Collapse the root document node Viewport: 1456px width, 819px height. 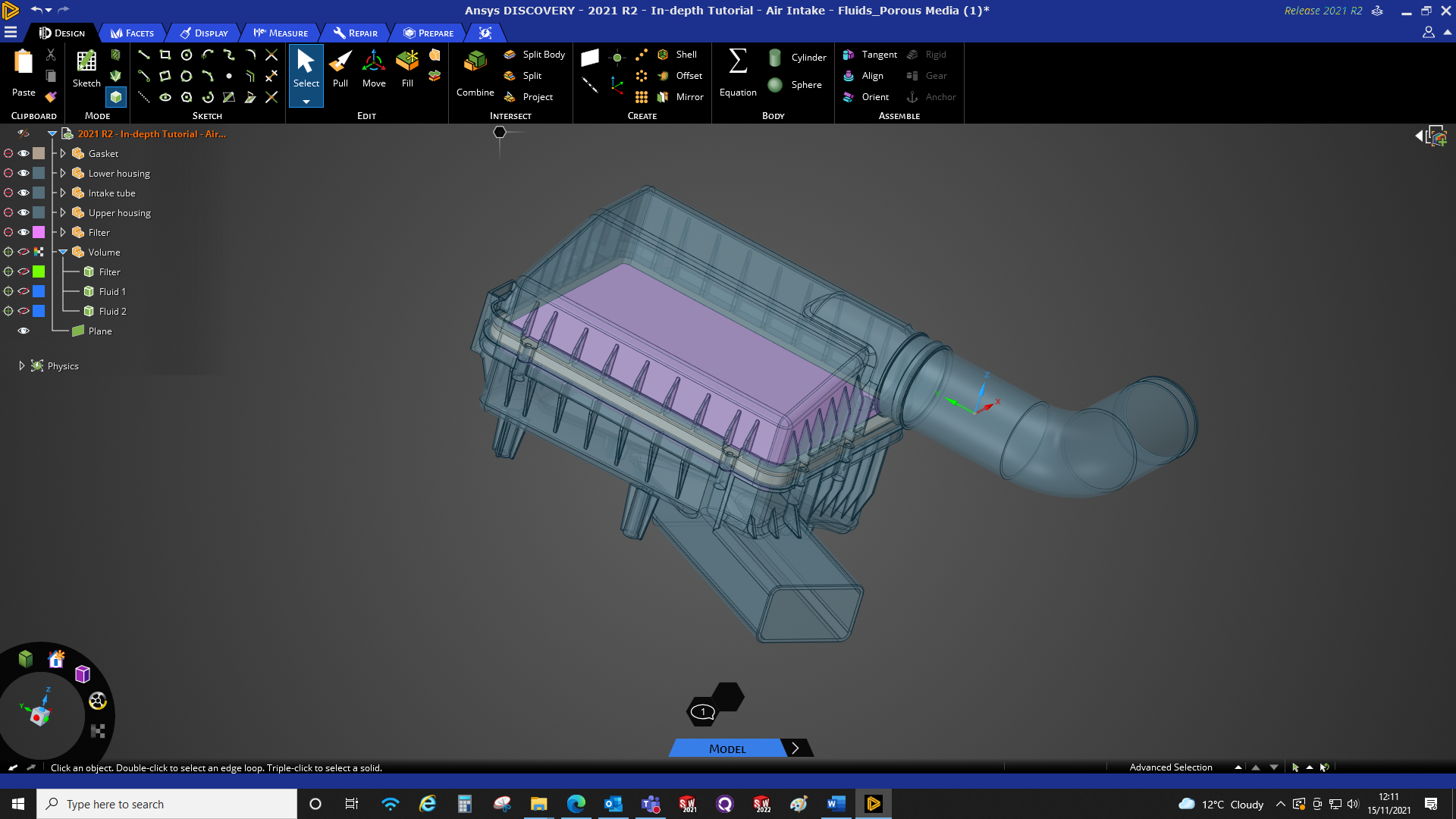pos(52,133)
